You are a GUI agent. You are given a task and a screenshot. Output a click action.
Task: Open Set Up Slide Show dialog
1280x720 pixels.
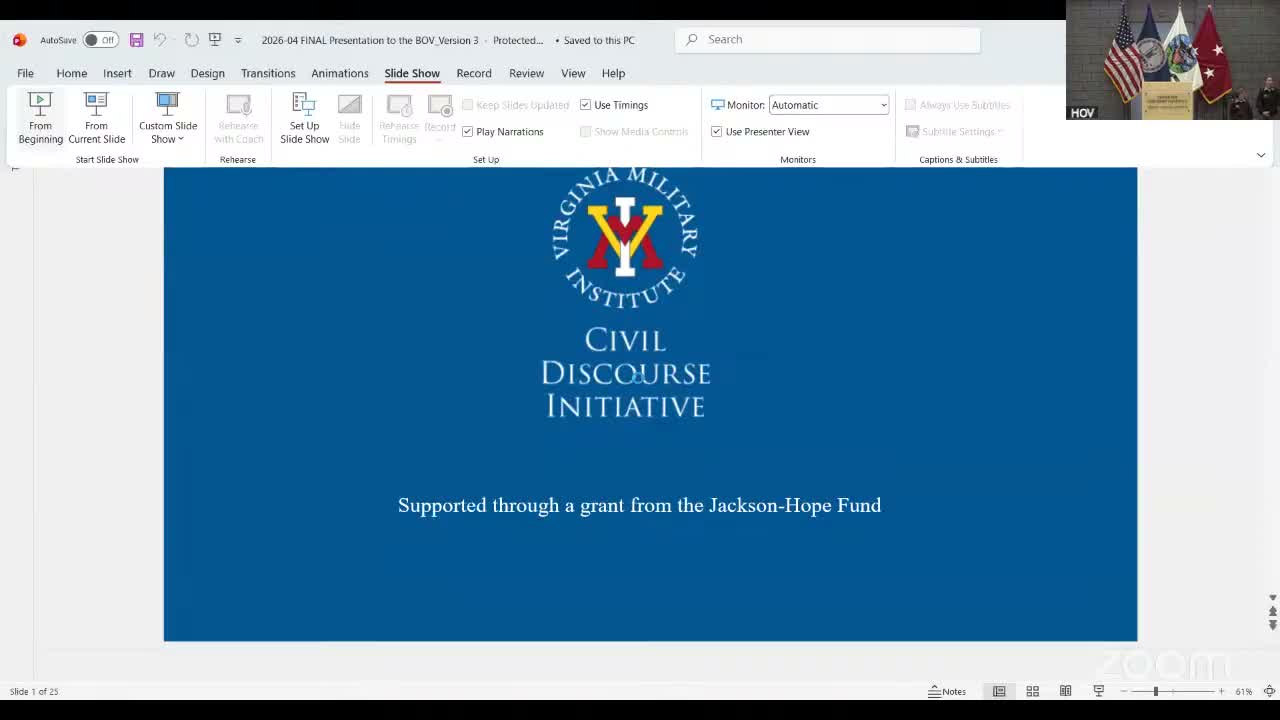(304, 118)
